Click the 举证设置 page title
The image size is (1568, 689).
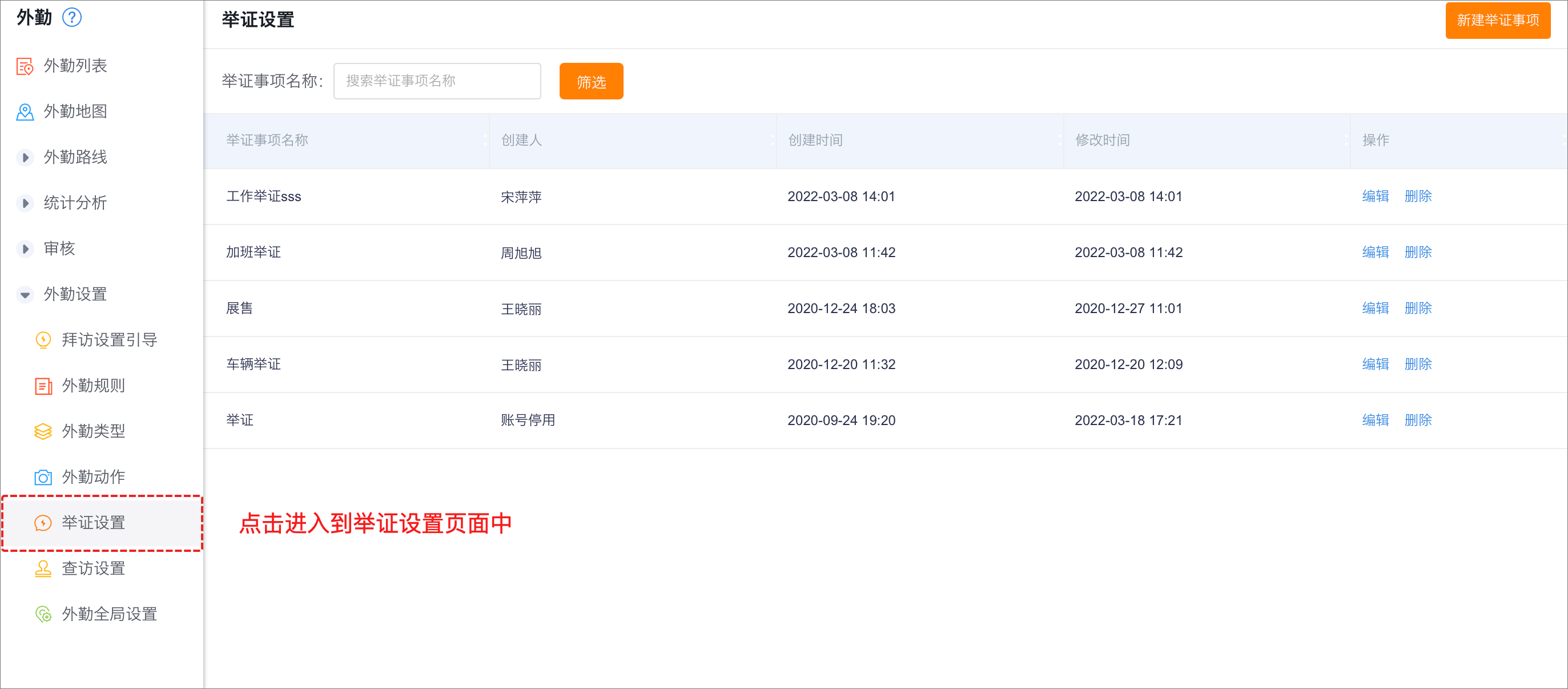click(x=258, y=20)
